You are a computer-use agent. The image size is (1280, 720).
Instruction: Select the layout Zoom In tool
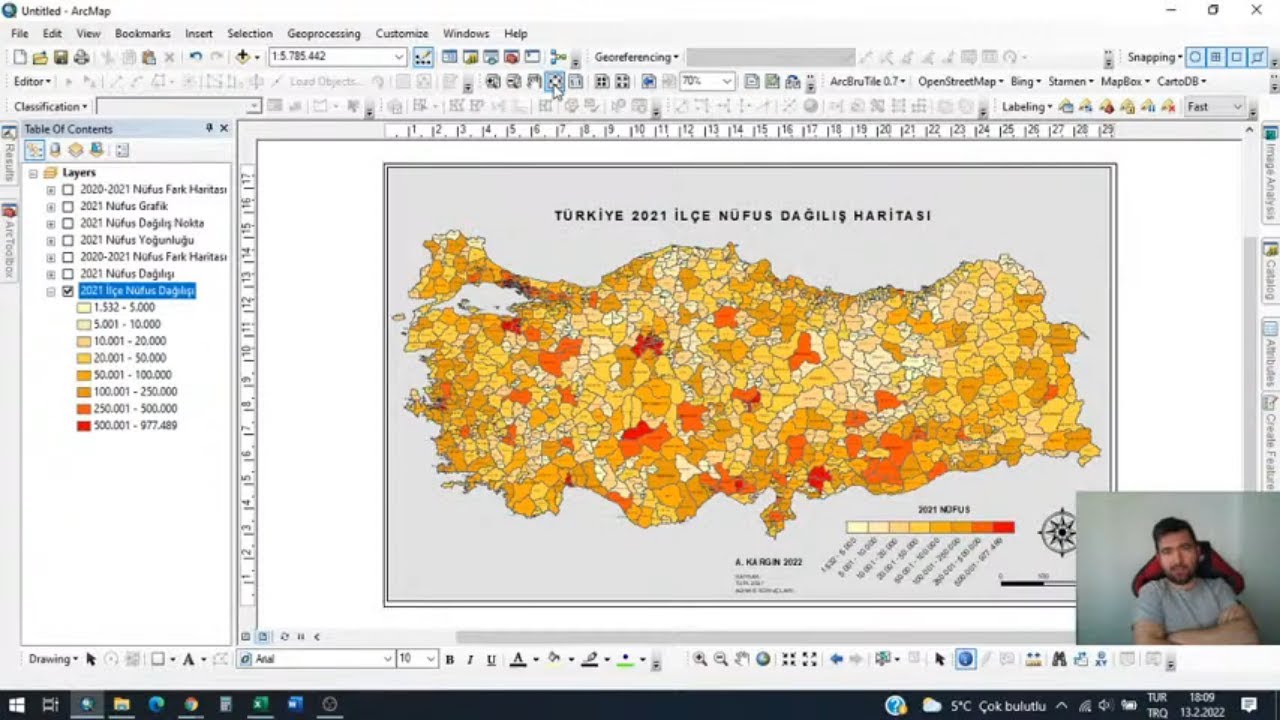(x=493, y=81)
